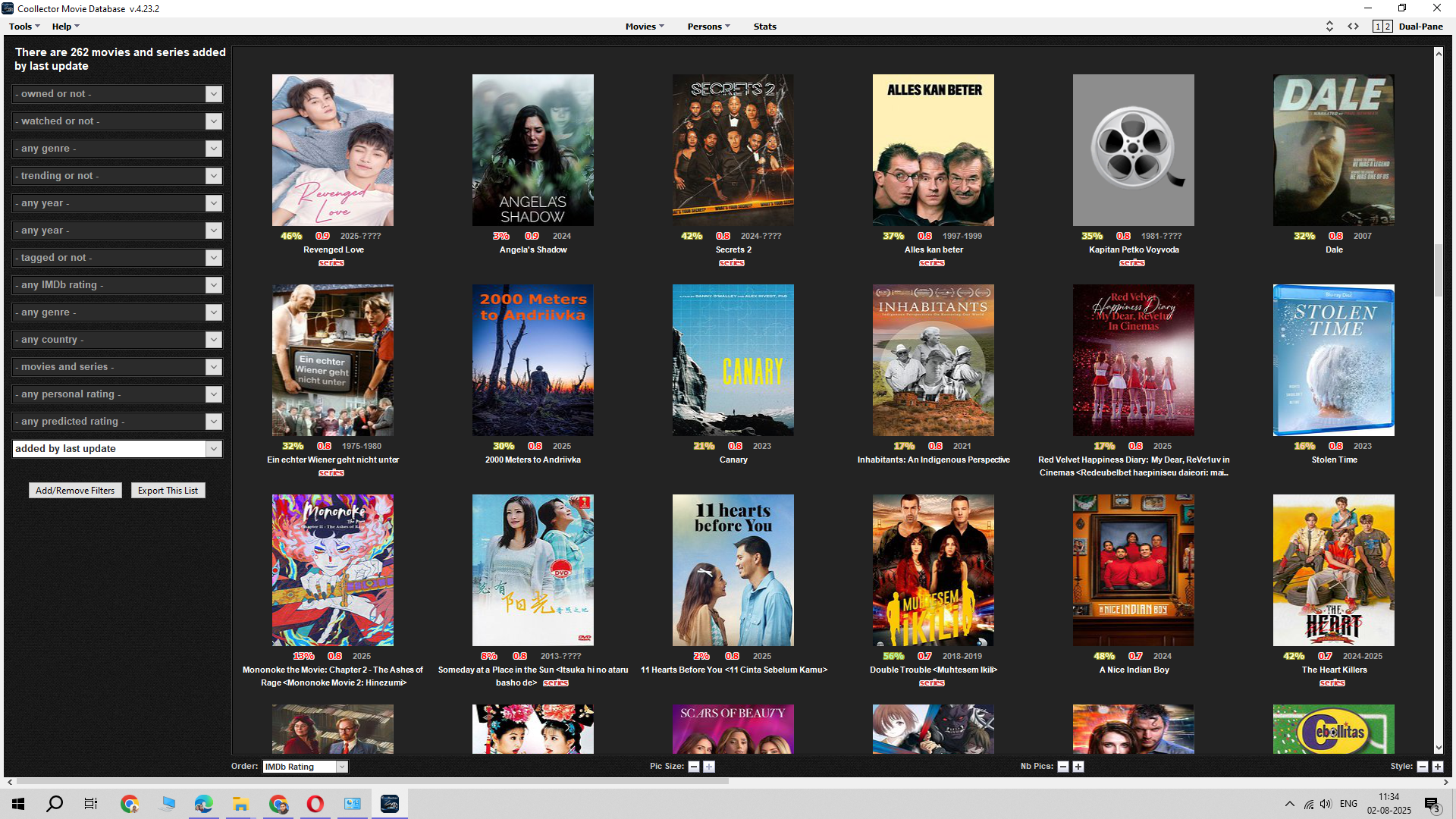This screenshot has height=819, width=1456.
Task: Expand the 'trending or not' filter dropdown
Action: pyautogui.click(x=214, y=176)
